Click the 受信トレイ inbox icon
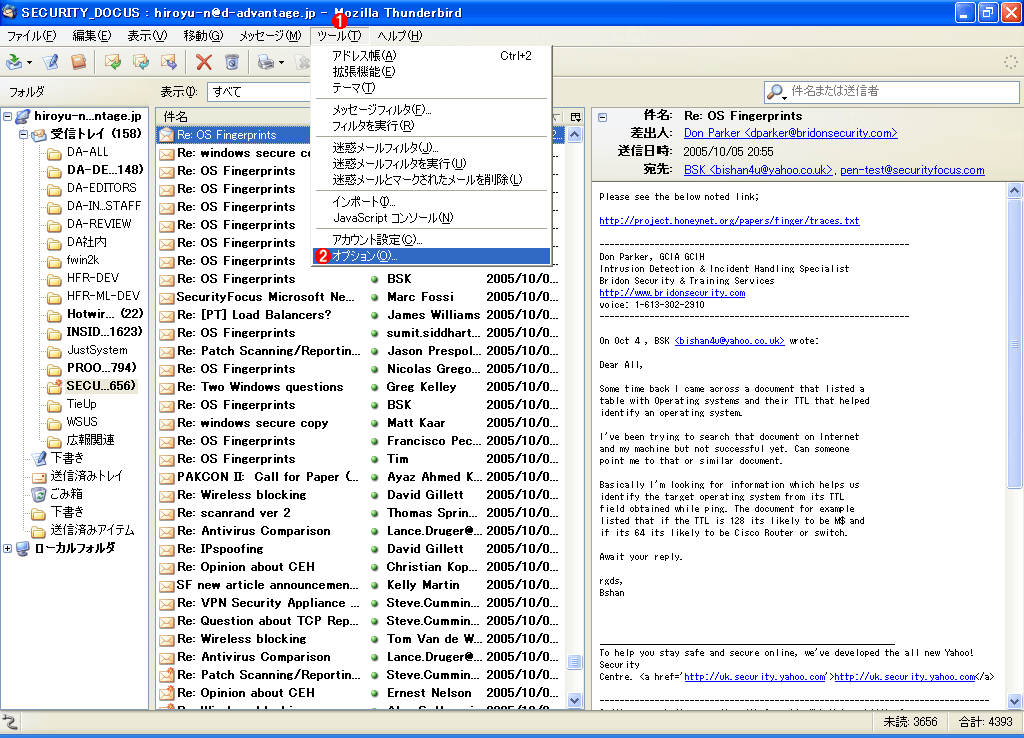The width and height of the screenshot is (1024, 738). click(39, 135)
